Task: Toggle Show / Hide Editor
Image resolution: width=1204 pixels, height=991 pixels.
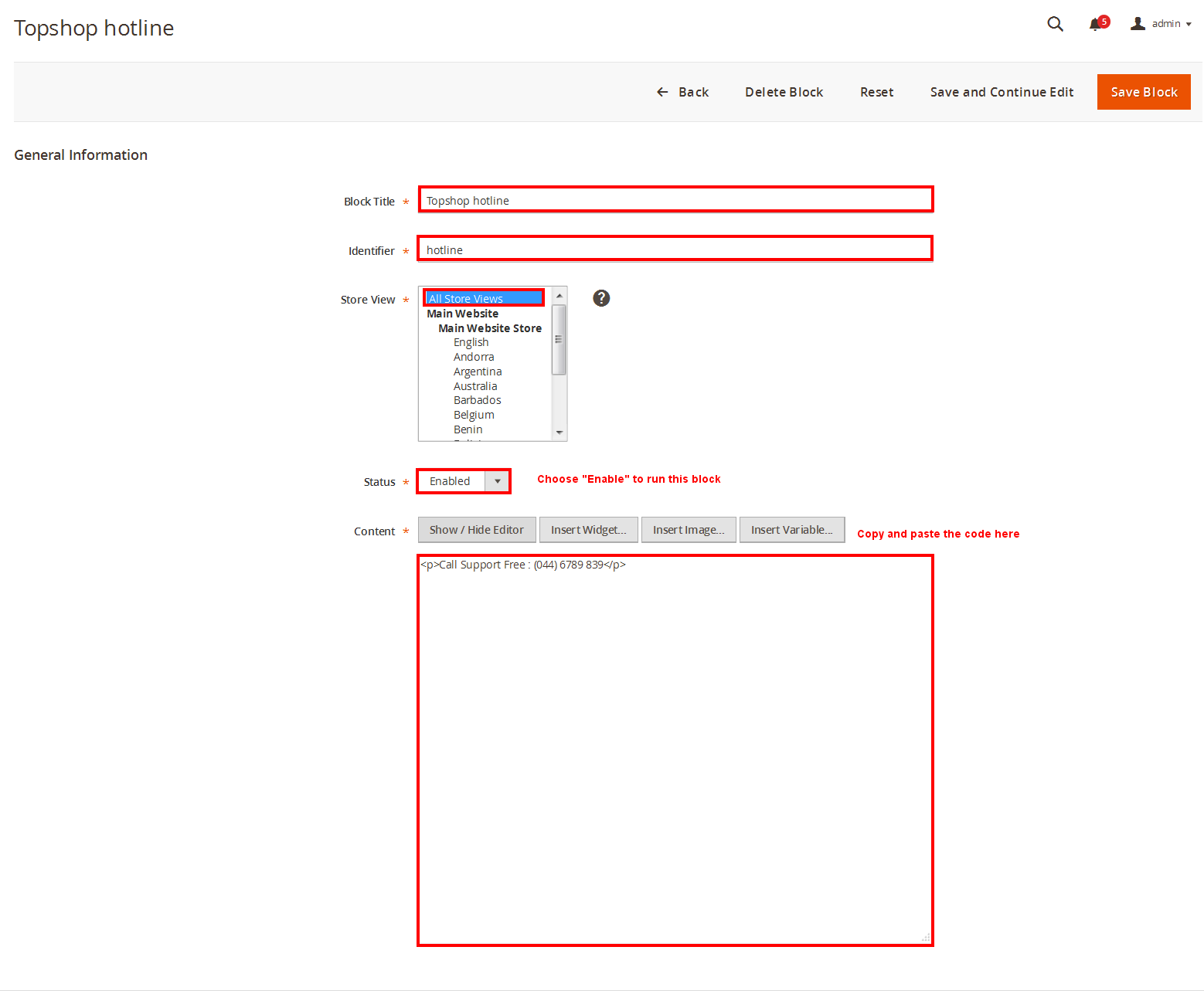Action: [477, 530]
